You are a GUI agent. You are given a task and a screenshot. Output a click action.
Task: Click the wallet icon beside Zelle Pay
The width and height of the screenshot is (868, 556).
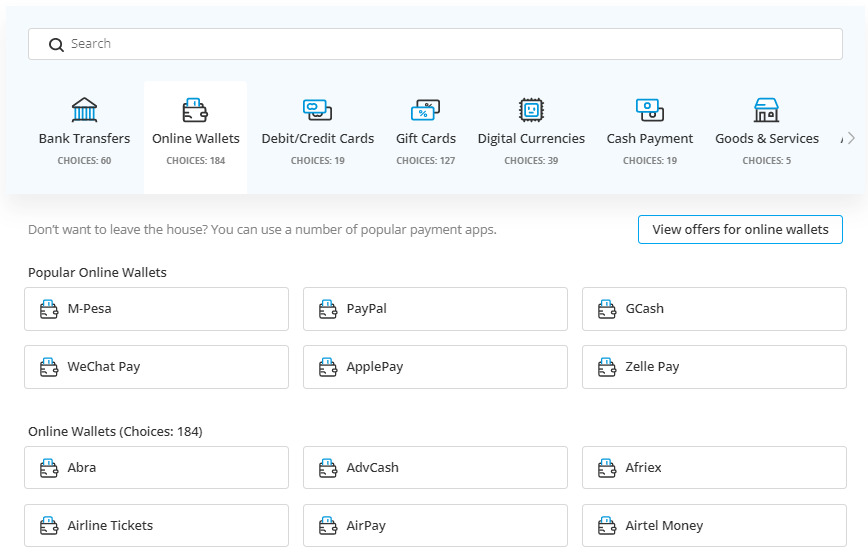tap(607, 367)
